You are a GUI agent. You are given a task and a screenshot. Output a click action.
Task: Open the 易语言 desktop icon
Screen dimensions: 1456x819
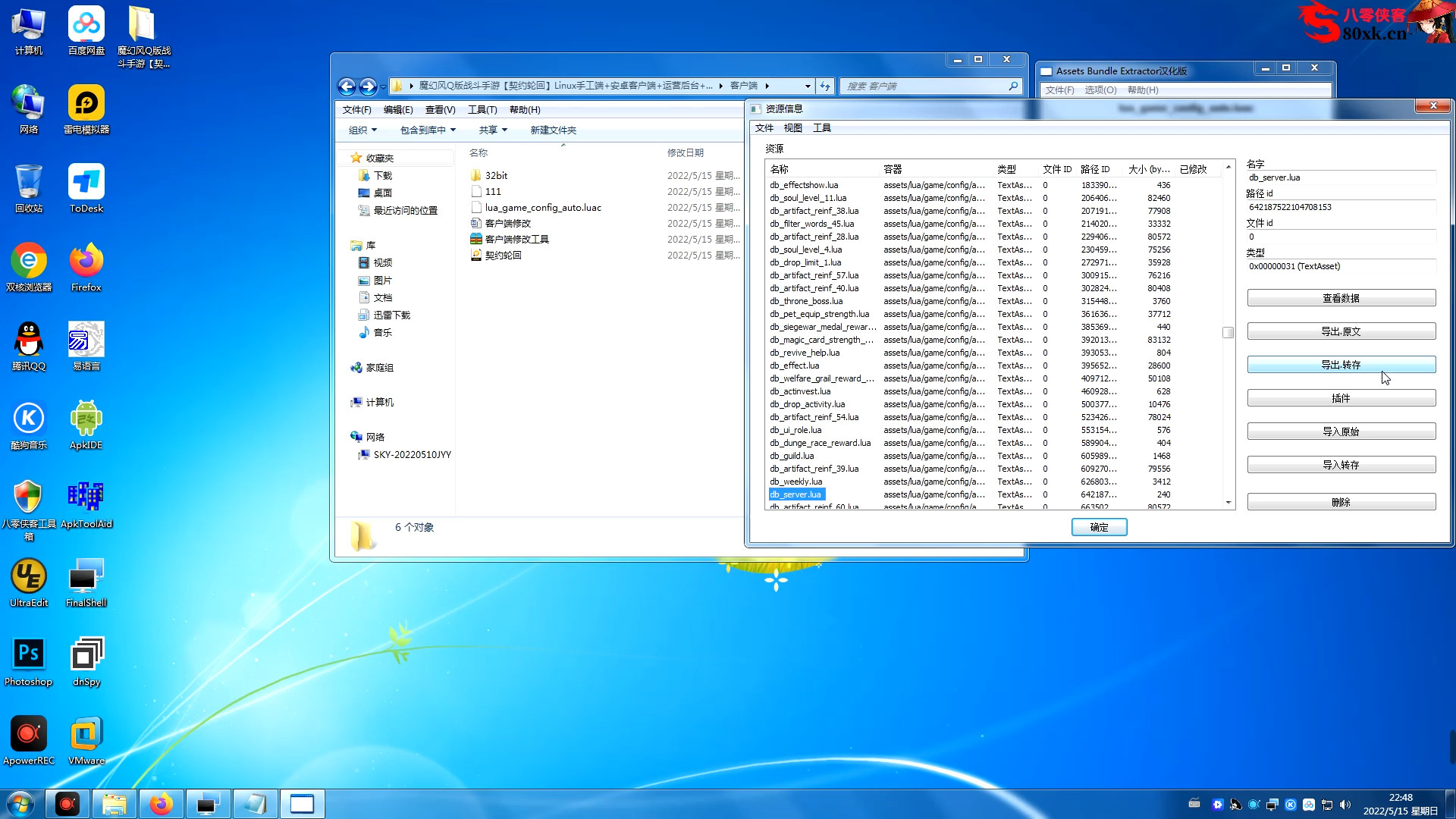[86, 347]
